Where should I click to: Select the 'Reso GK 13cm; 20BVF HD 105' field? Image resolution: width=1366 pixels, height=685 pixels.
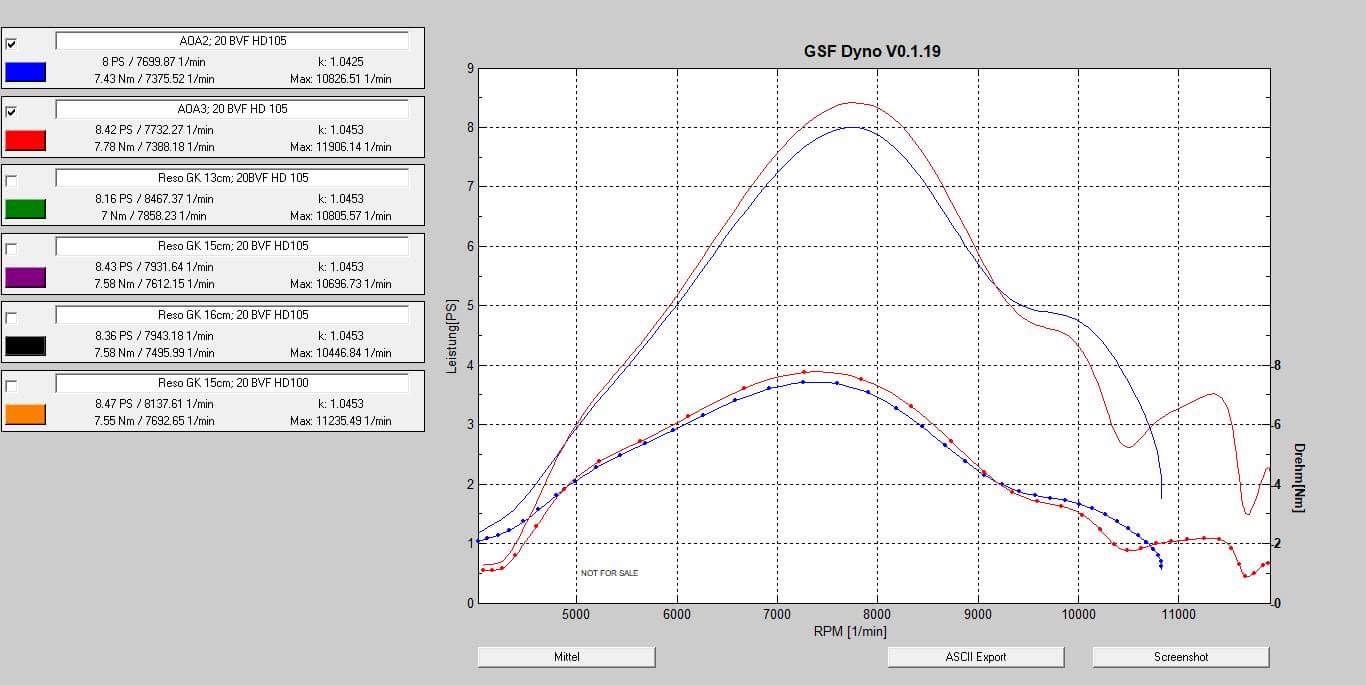point(232,178)
